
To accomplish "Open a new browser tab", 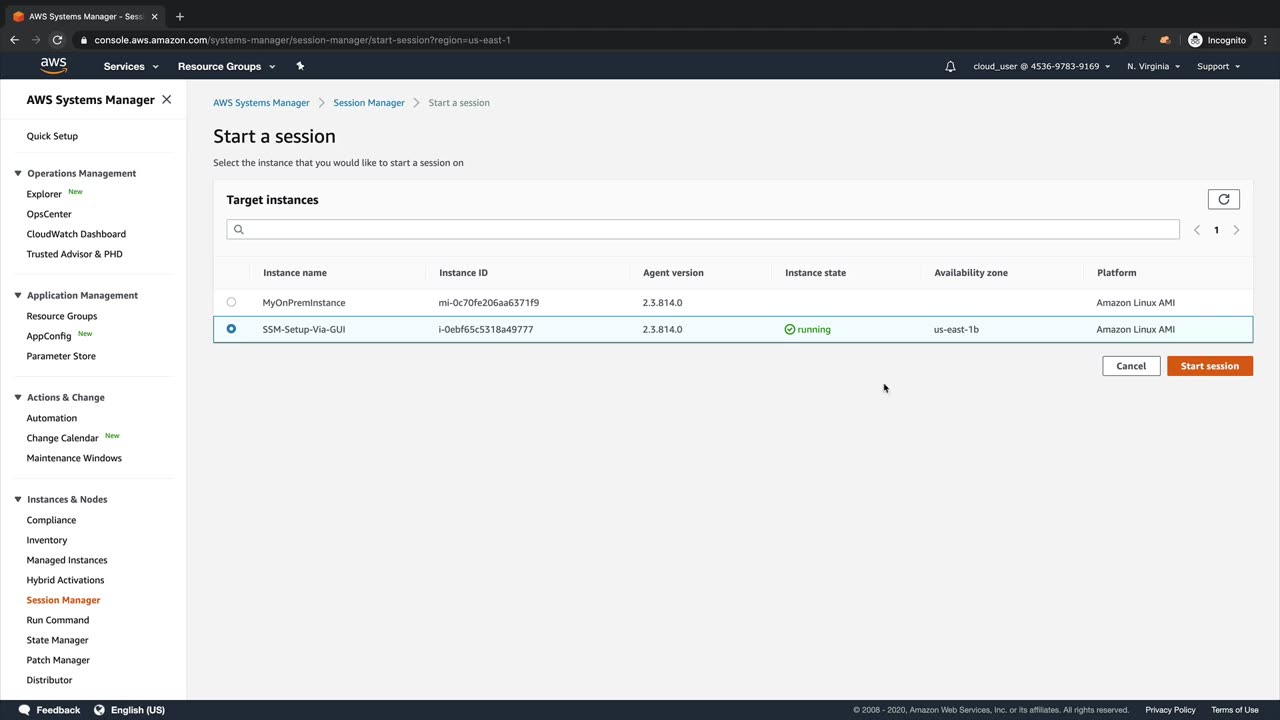I will pyautogui.click(x=180, y=16).
